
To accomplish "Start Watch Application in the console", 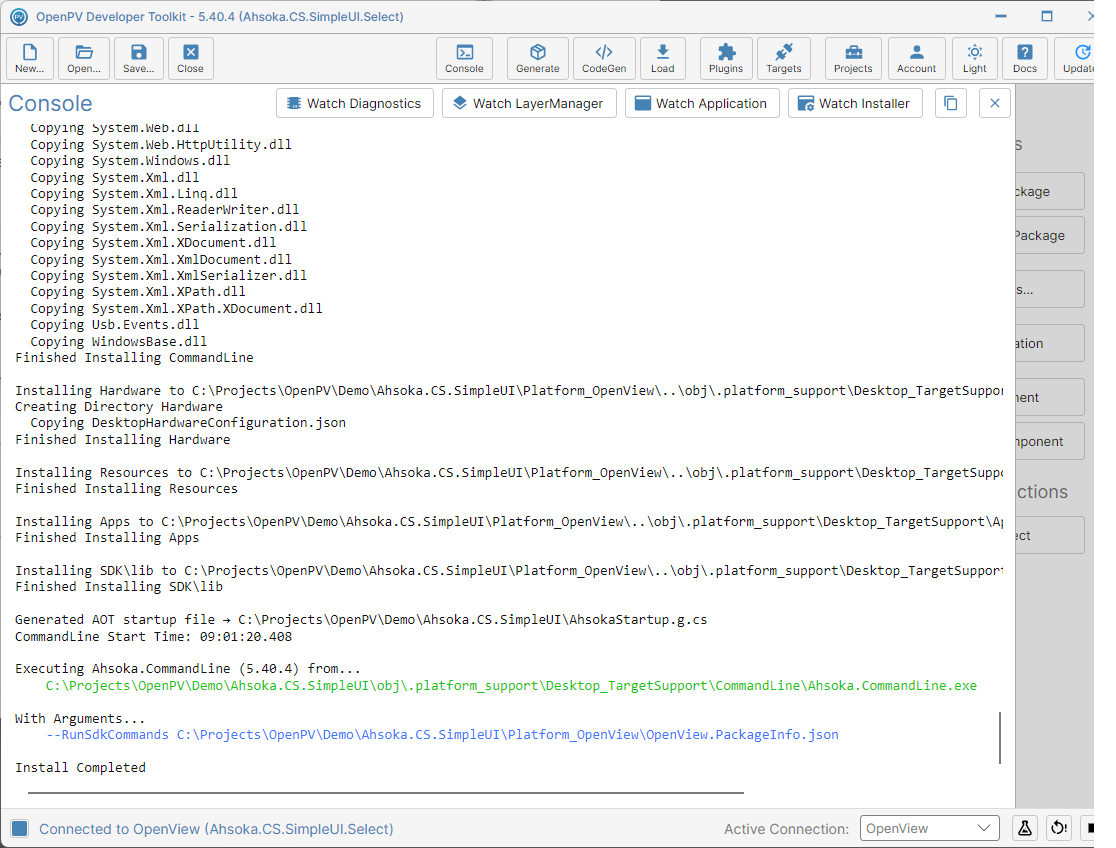I will pos(702,103).
